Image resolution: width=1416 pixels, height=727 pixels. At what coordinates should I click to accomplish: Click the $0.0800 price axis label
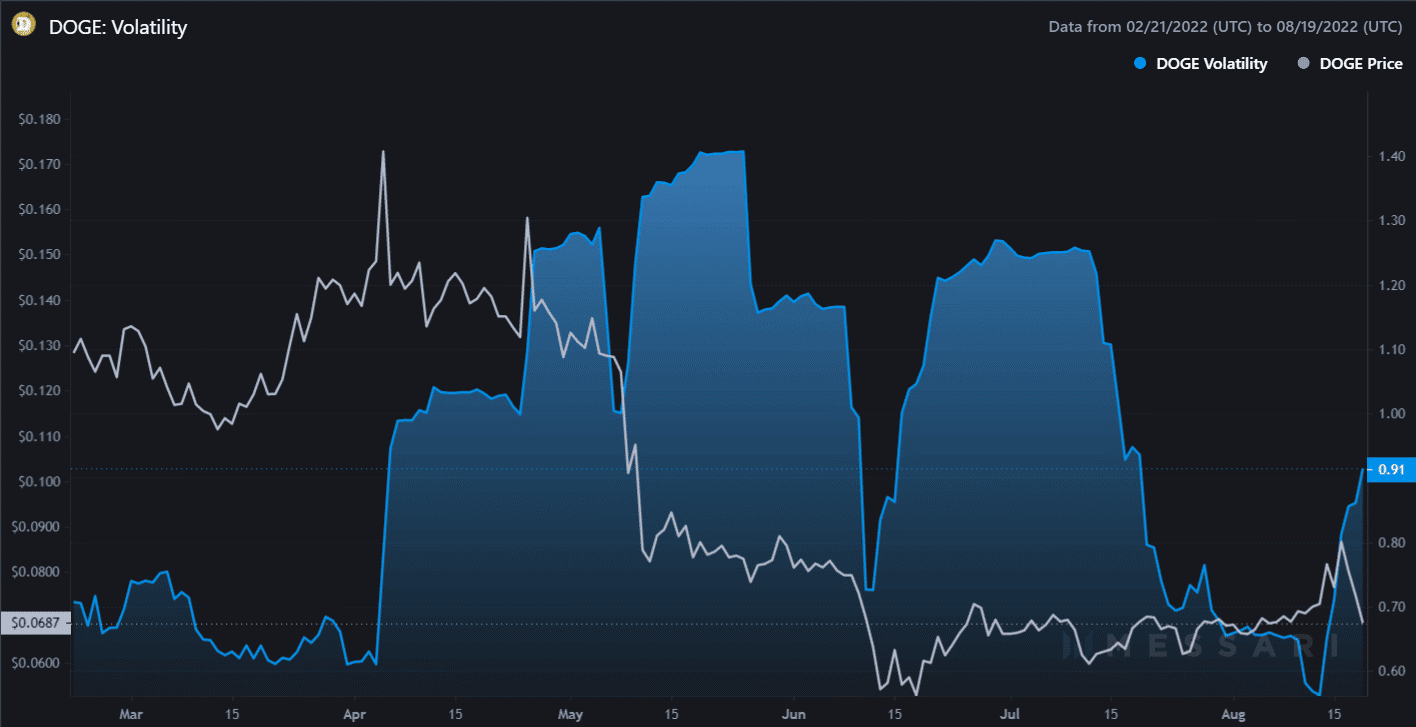[x=36, y=572]
